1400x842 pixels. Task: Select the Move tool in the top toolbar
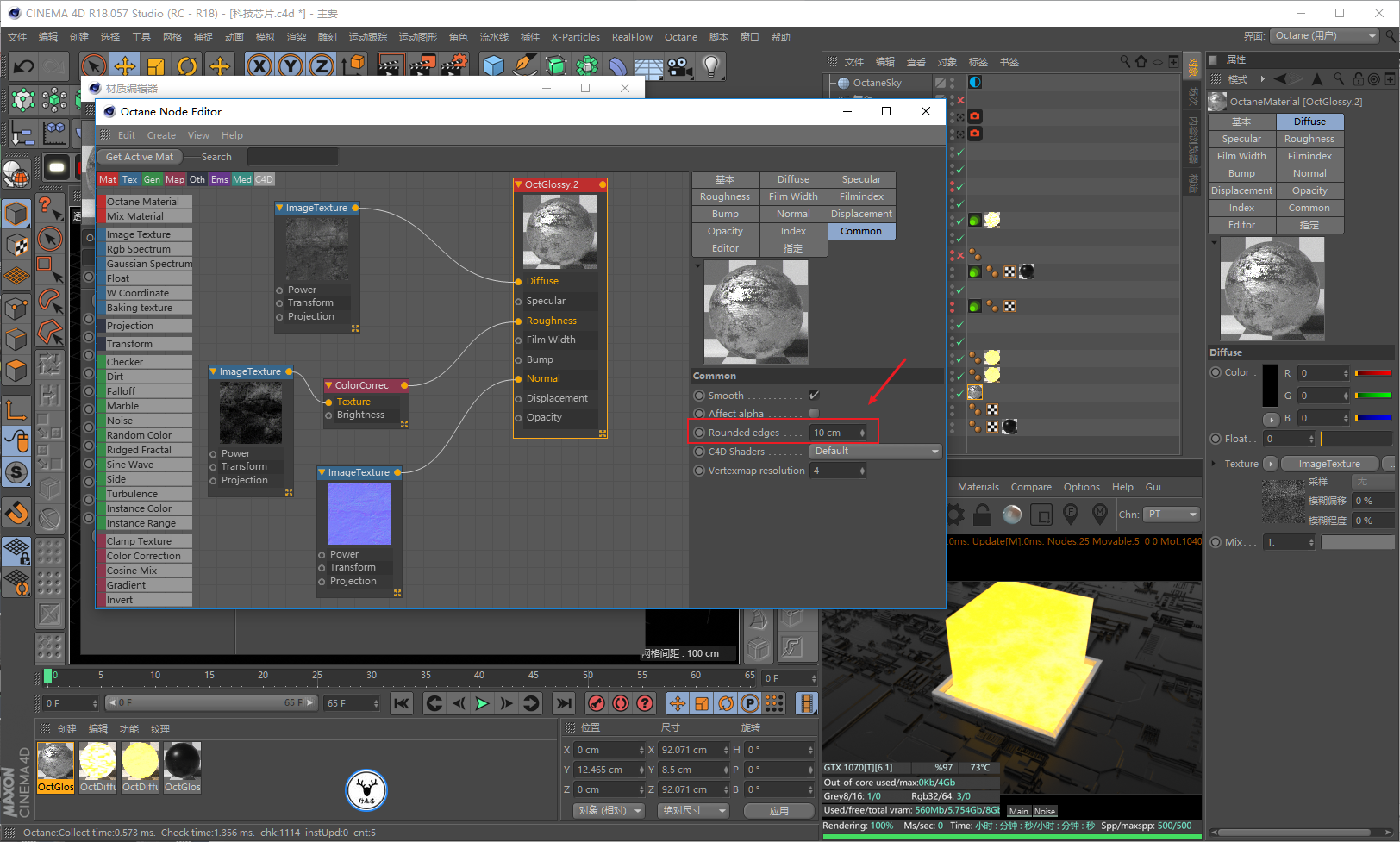pyautogui.click(x=125, y=66)
